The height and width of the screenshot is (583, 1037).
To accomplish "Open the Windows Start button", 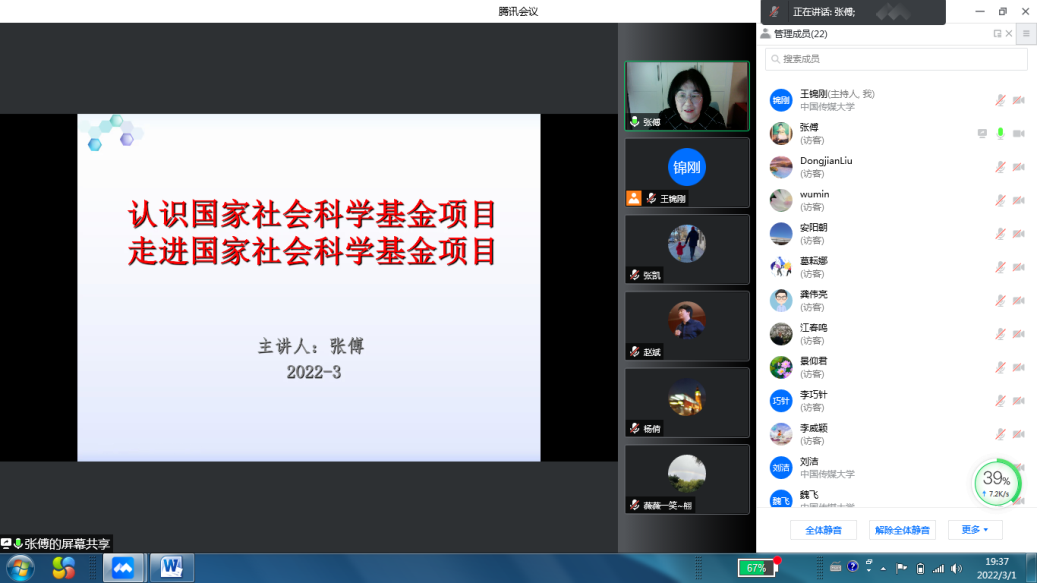I will point(19,568).
